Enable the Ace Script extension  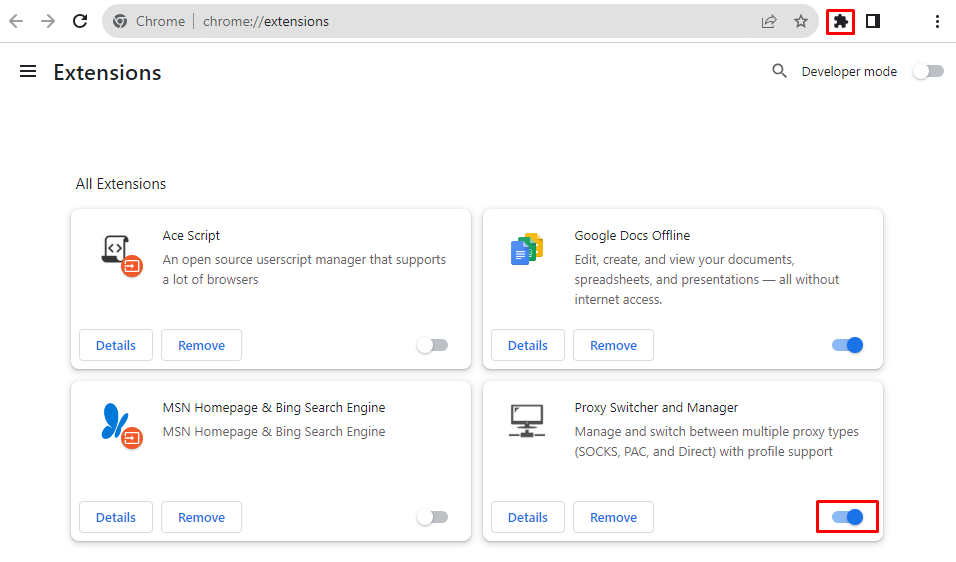pos(433,345)
